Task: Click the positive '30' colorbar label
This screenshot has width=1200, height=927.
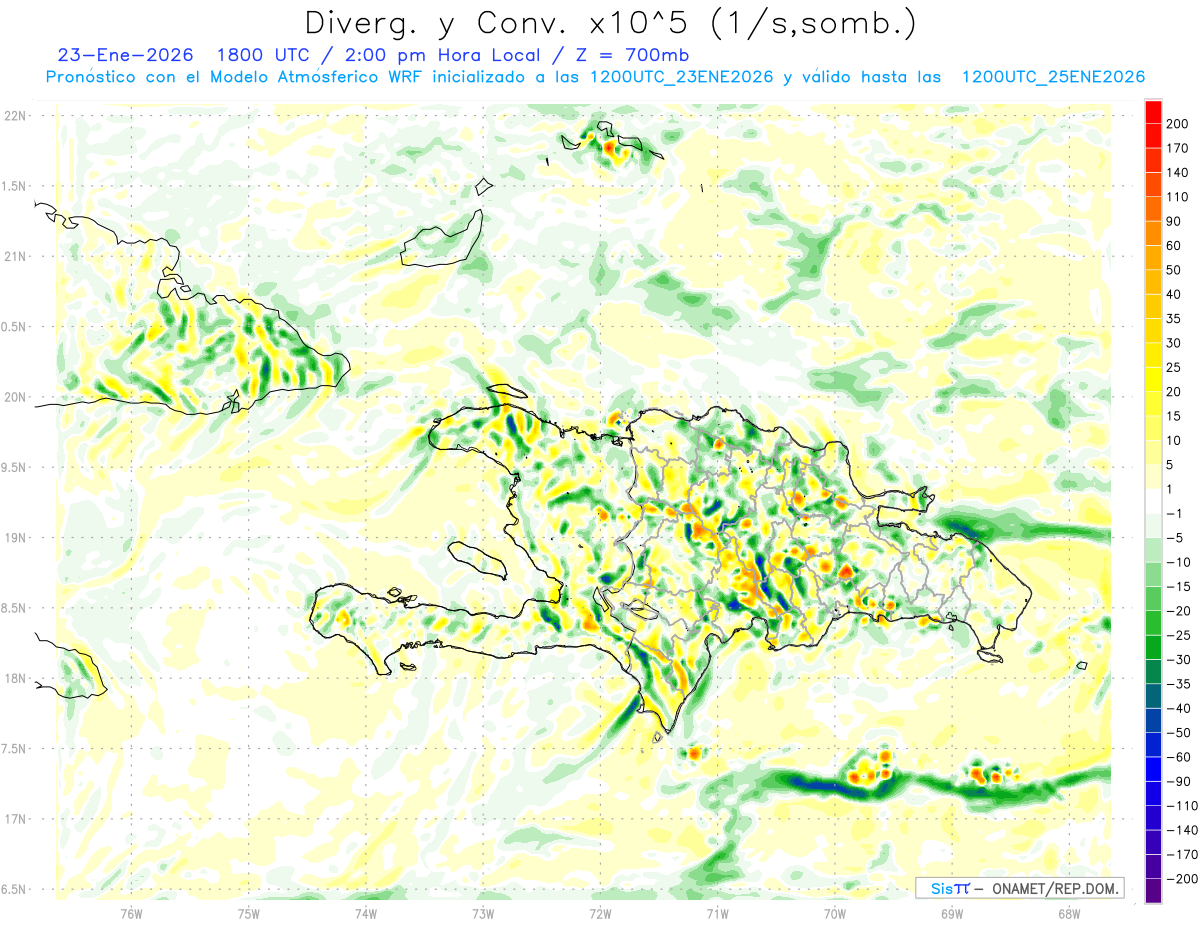Action: click(1174, 343)
